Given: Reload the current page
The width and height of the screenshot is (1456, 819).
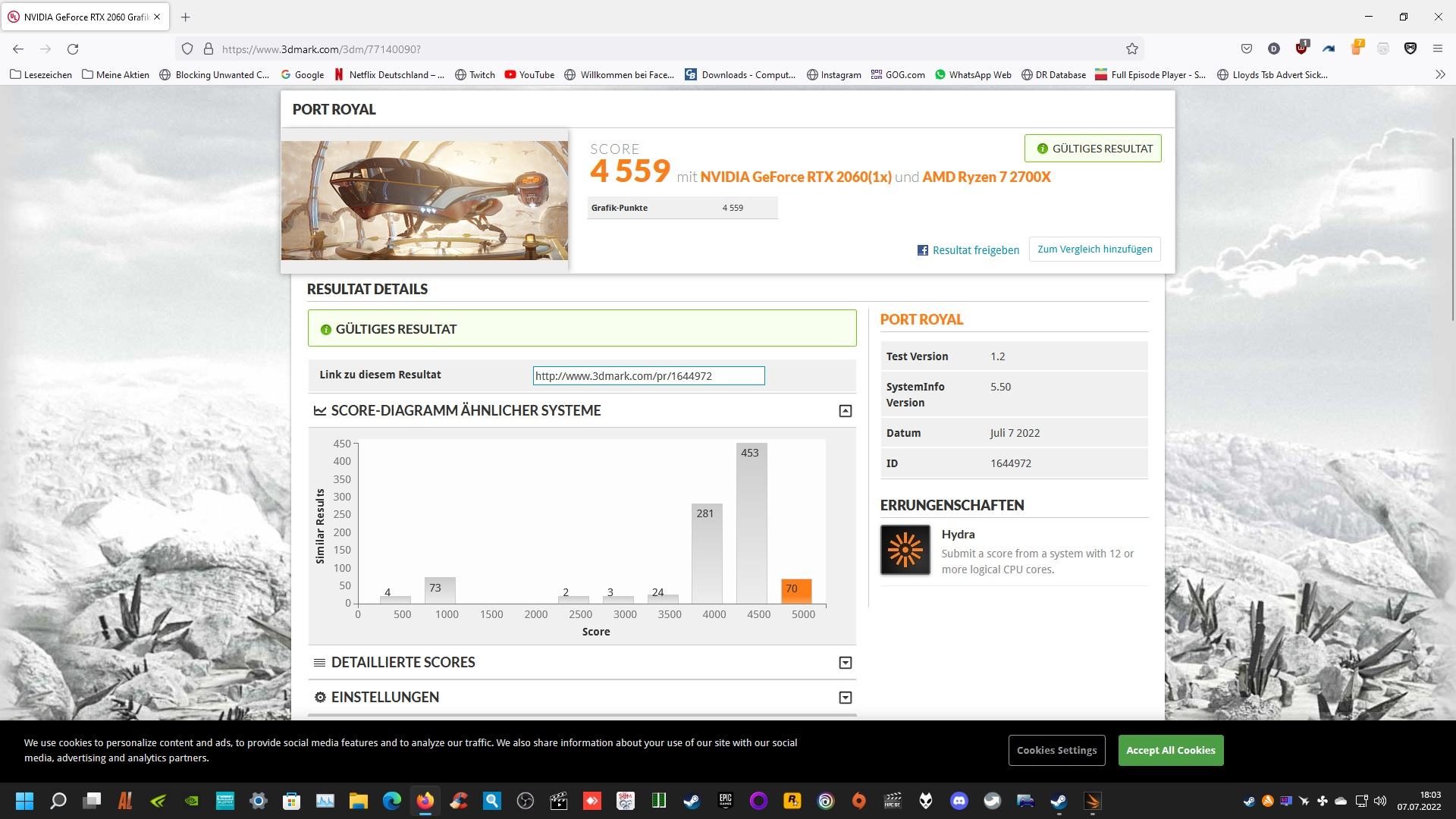Looking at the screenshot, I should pos(73,49).
